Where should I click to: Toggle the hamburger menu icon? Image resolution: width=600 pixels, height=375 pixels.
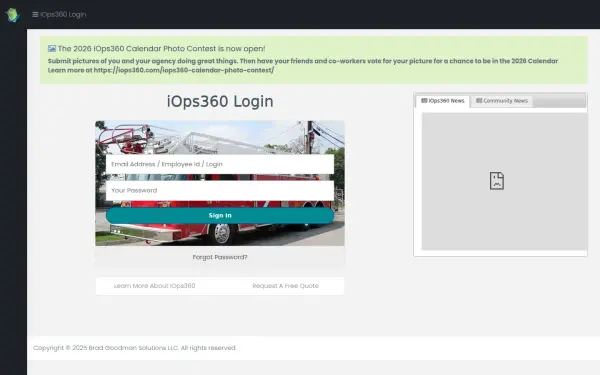(x=35, y=15)
